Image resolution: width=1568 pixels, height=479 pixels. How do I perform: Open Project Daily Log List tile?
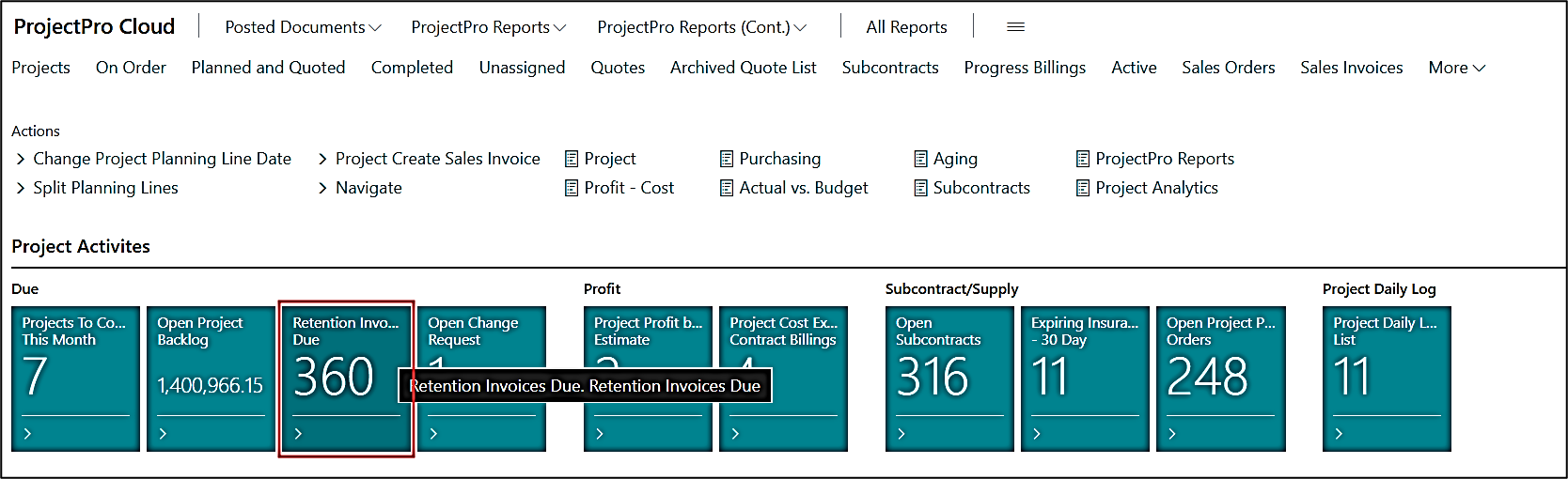tap(1387, 379)
